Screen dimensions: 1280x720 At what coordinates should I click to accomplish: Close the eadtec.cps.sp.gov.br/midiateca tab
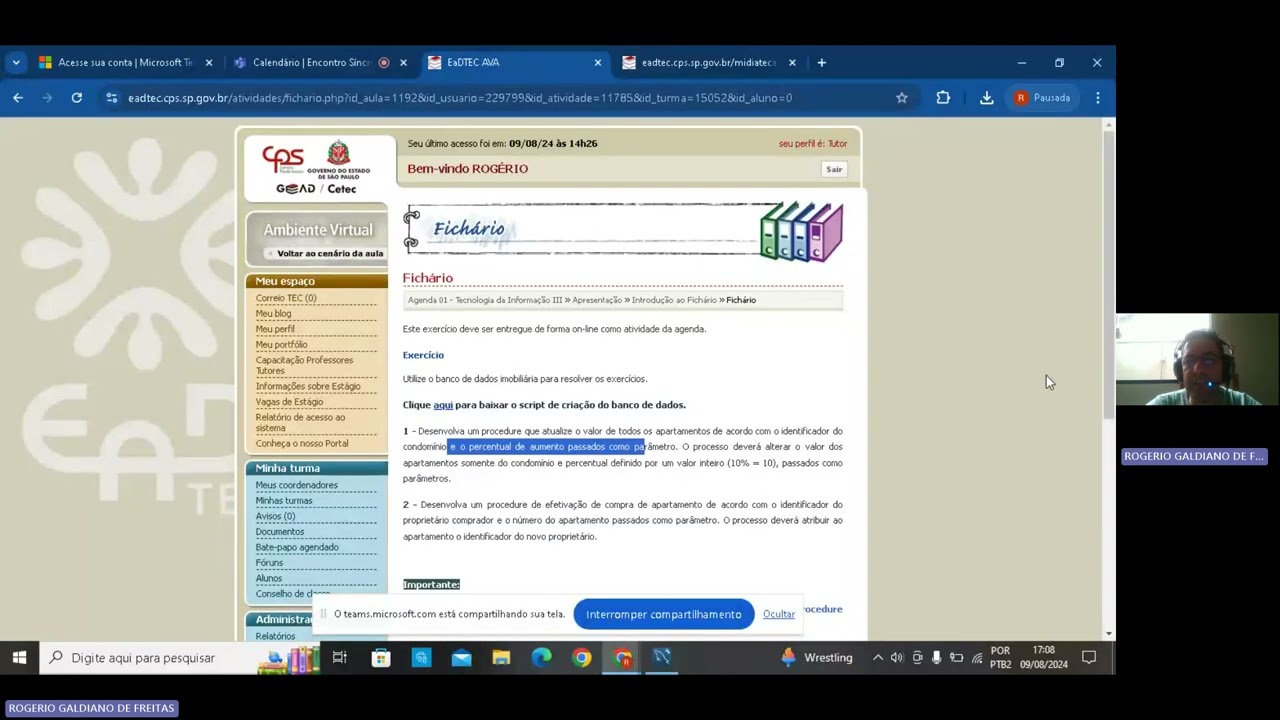(792, 62)
